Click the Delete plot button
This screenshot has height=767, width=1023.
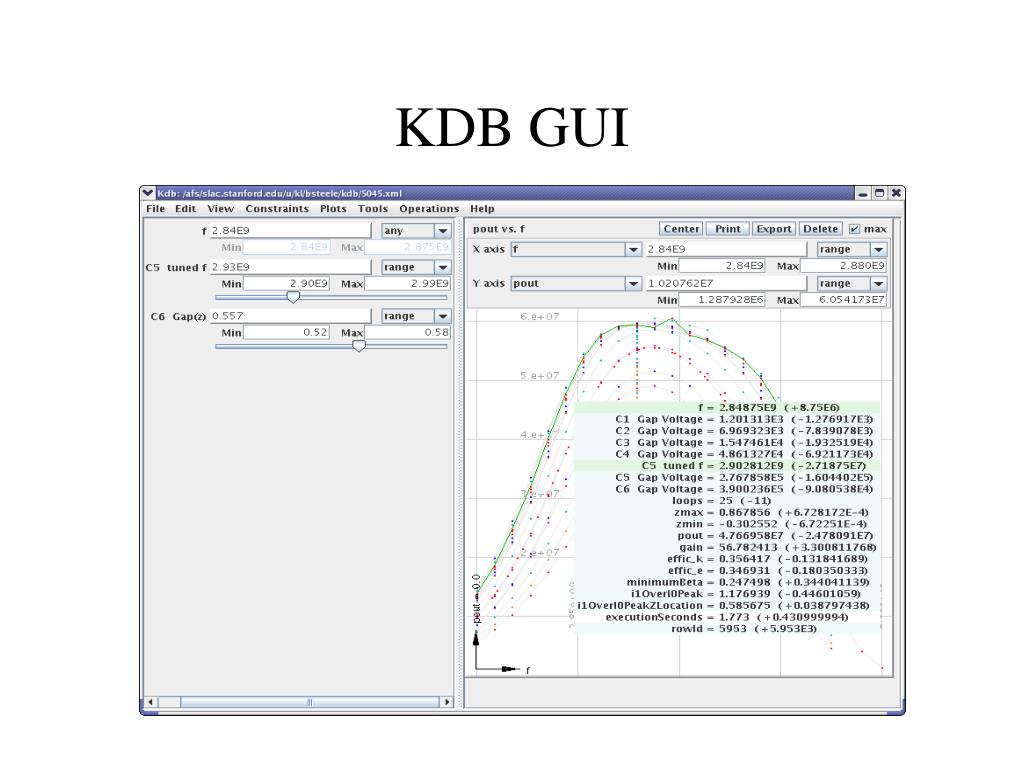pos(820,229)
